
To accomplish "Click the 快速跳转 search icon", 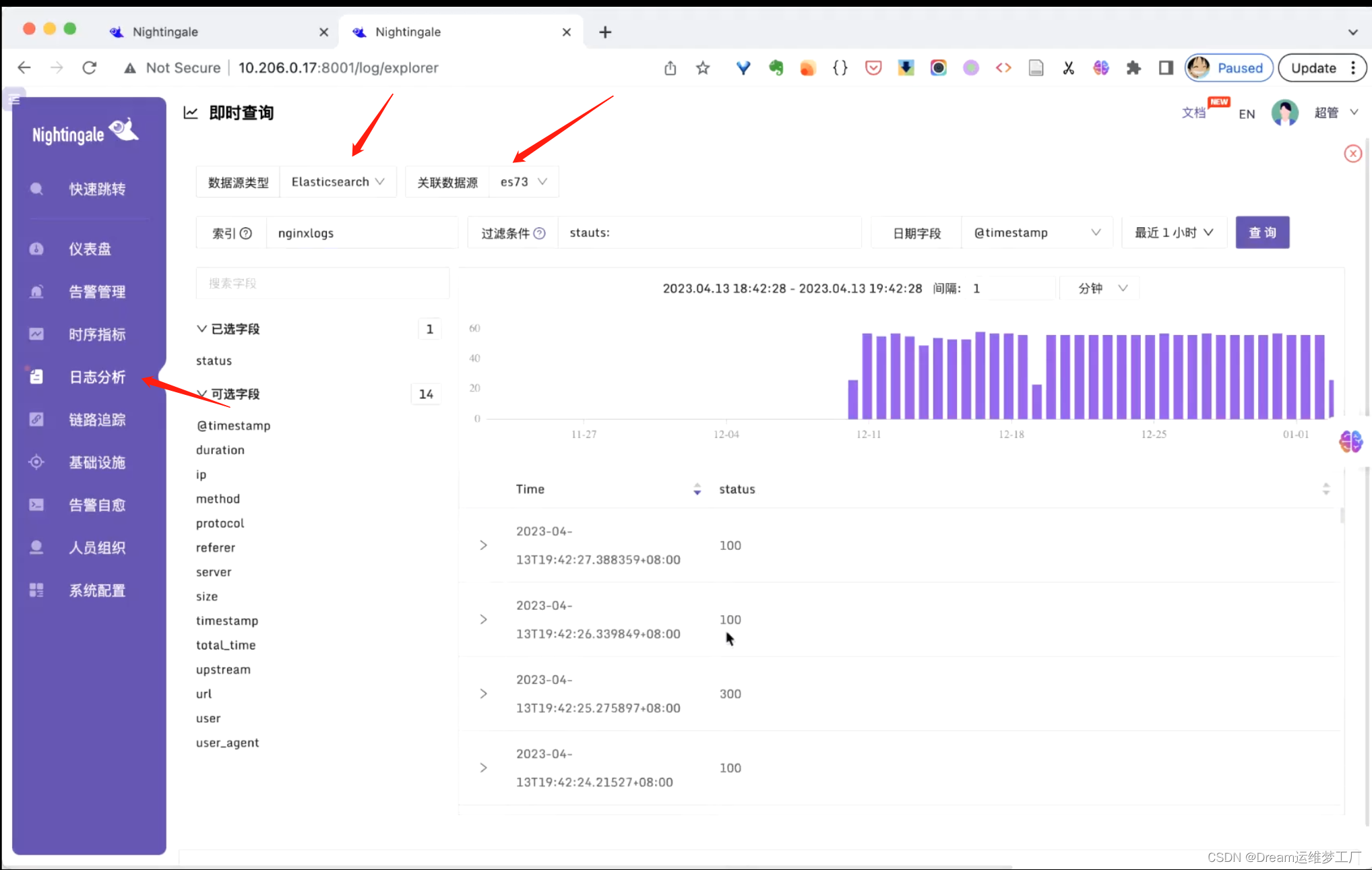I will (36, 189).
